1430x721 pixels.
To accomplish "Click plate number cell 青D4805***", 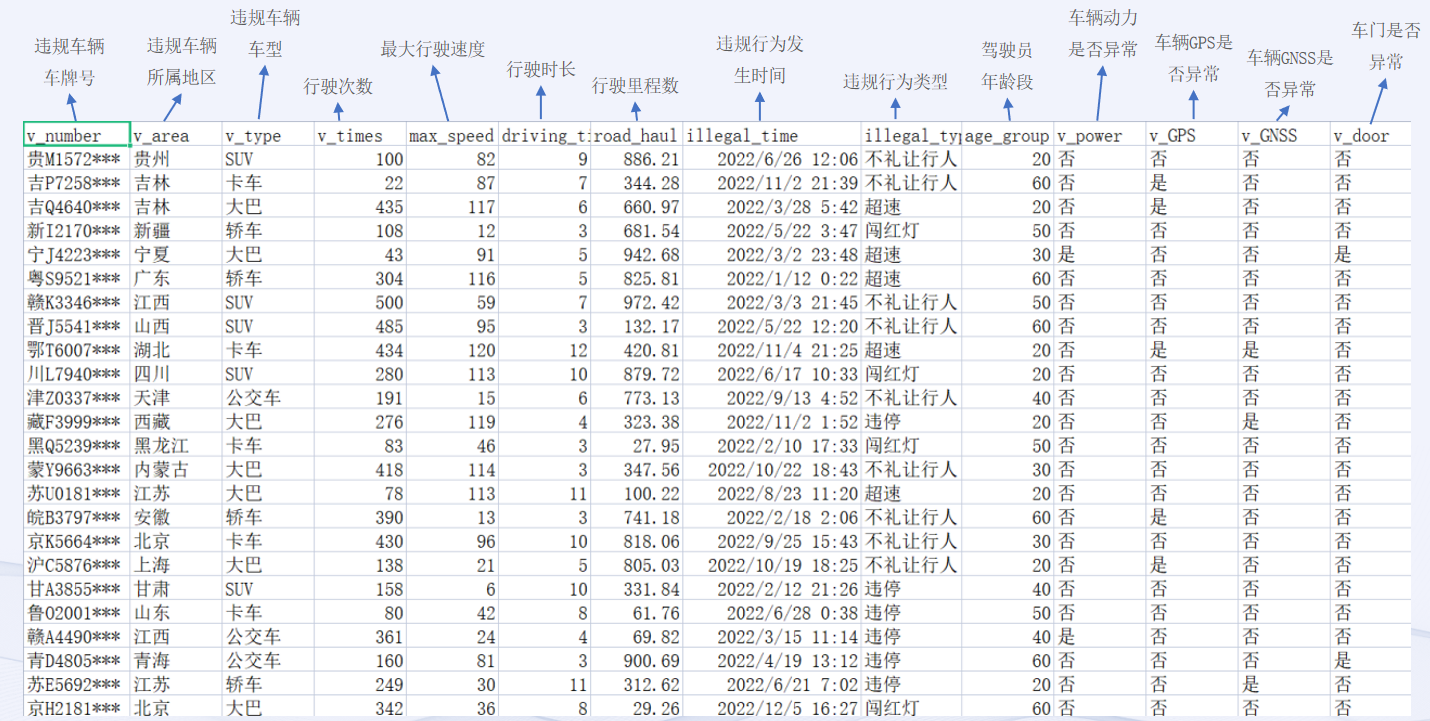I will (77, 661).
